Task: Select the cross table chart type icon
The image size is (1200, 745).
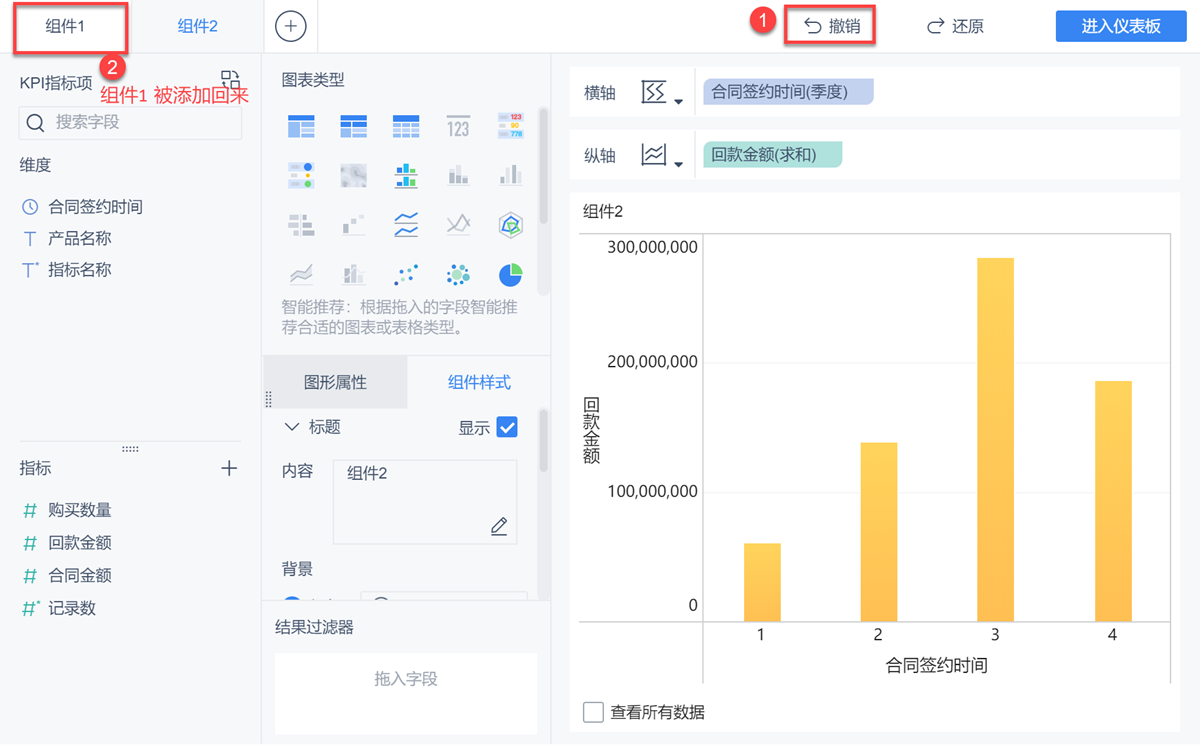Action: pyautogui.click(x=353, y=126)
